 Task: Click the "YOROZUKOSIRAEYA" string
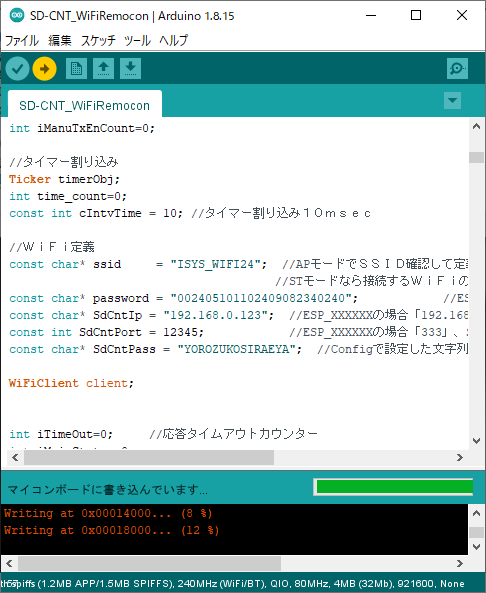point(236,349)
